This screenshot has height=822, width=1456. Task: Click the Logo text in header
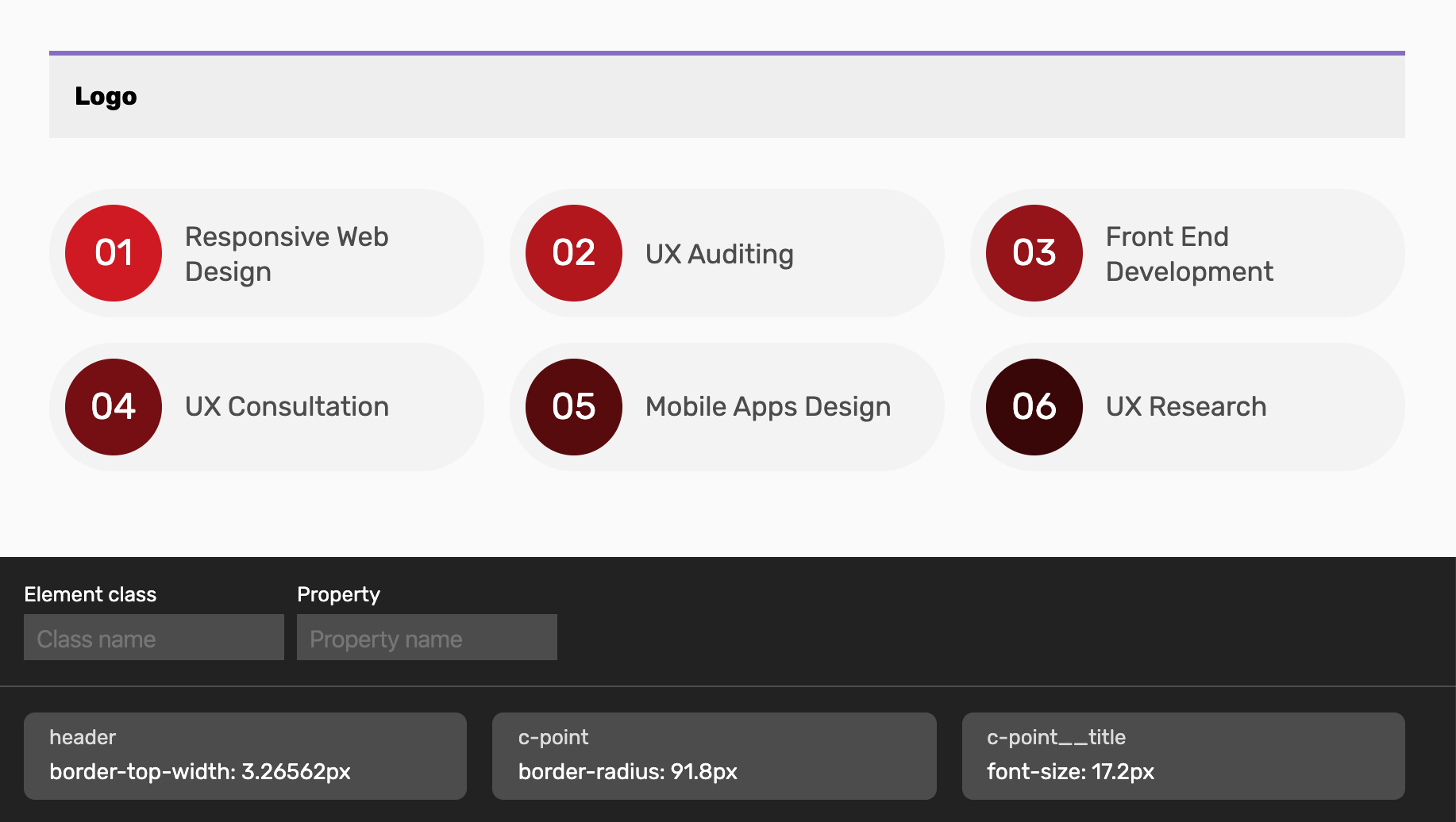point(106,96)
